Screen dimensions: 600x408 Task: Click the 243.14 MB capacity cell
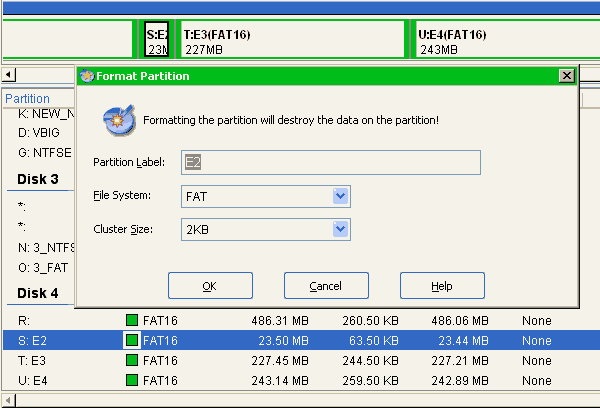click(280, 380)
